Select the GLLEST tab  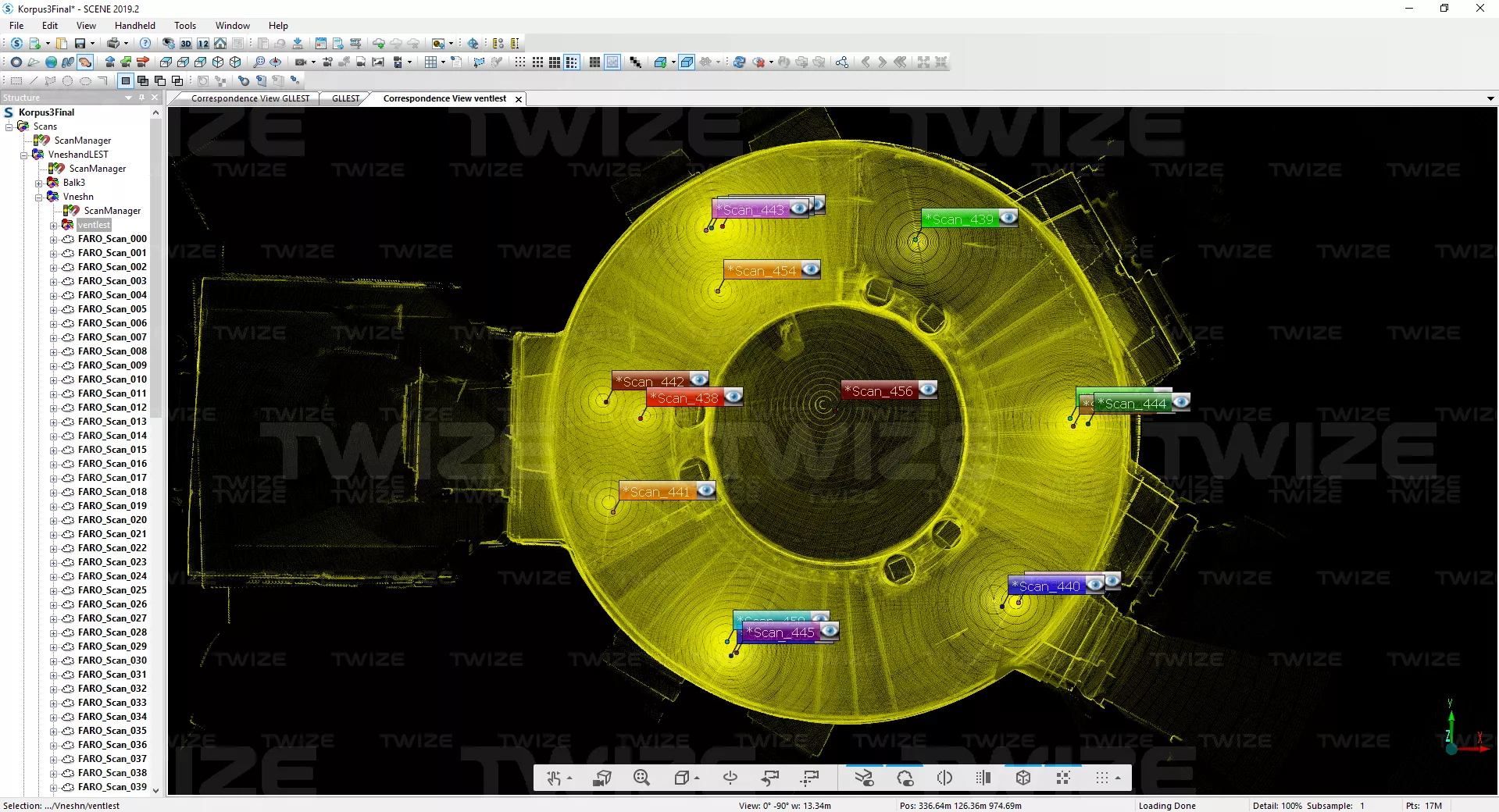(345, 98)
